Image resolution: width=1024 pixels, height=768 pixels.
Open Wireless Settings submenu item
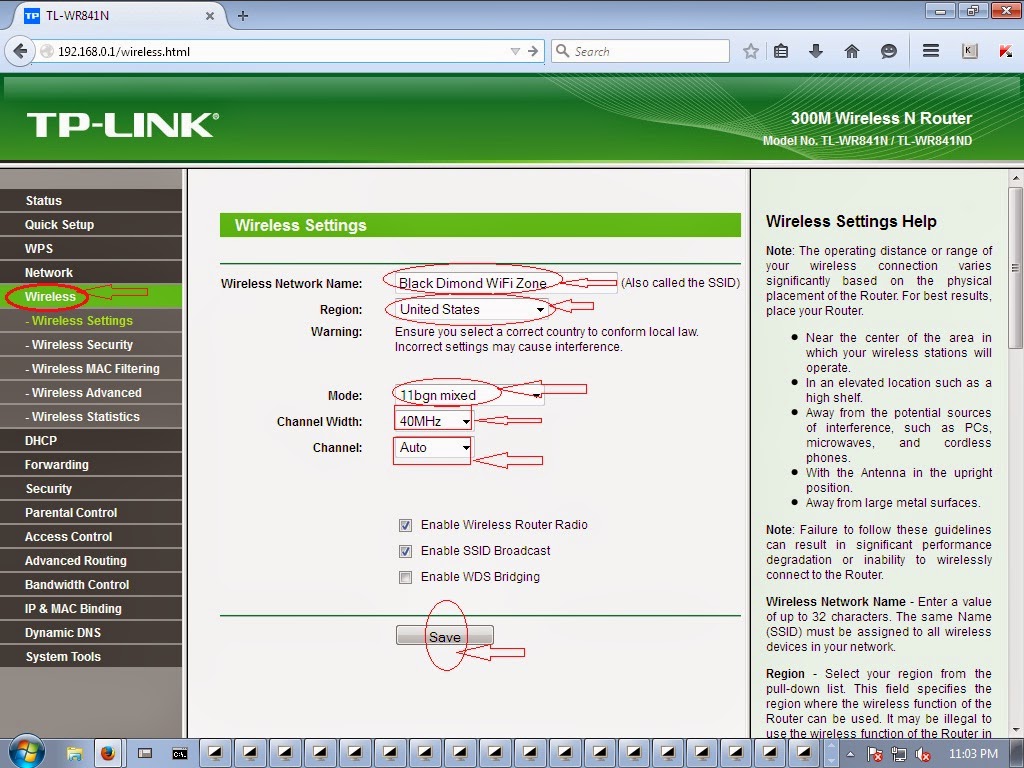point(91,321)
